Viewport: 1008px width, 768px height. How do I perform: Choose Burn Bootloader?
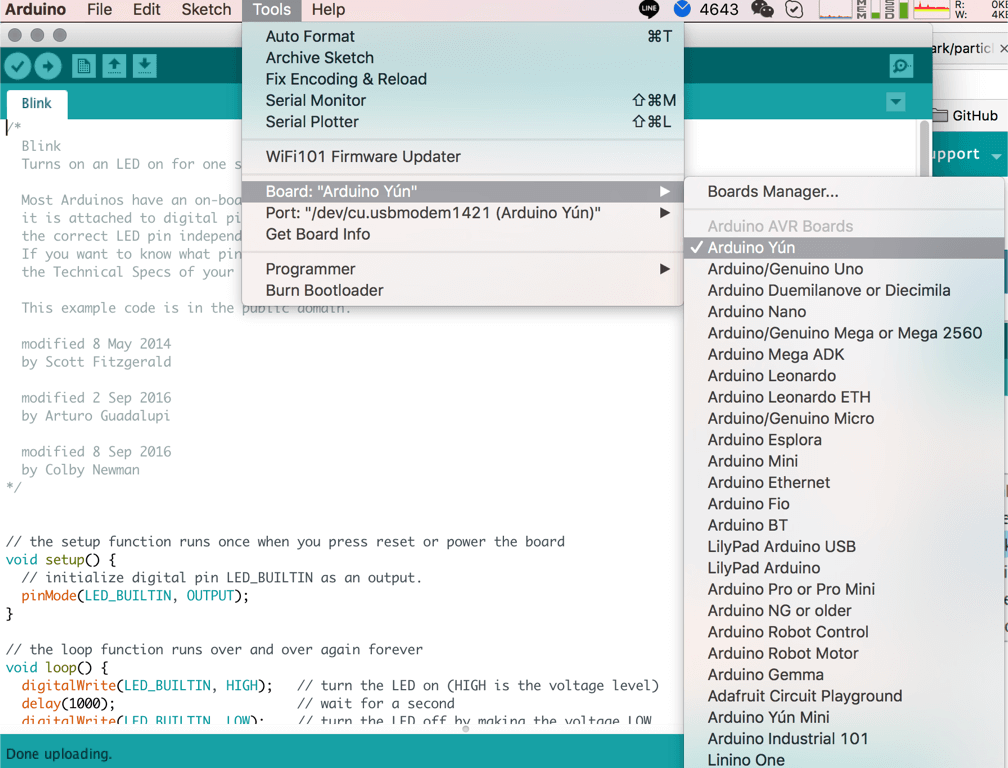(x=463, y=290)
